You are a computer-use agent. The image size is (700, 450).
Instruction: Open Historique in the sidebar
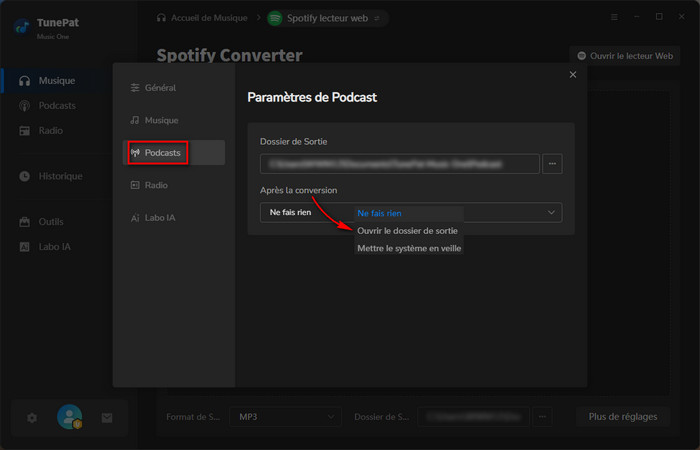(60, 176)
